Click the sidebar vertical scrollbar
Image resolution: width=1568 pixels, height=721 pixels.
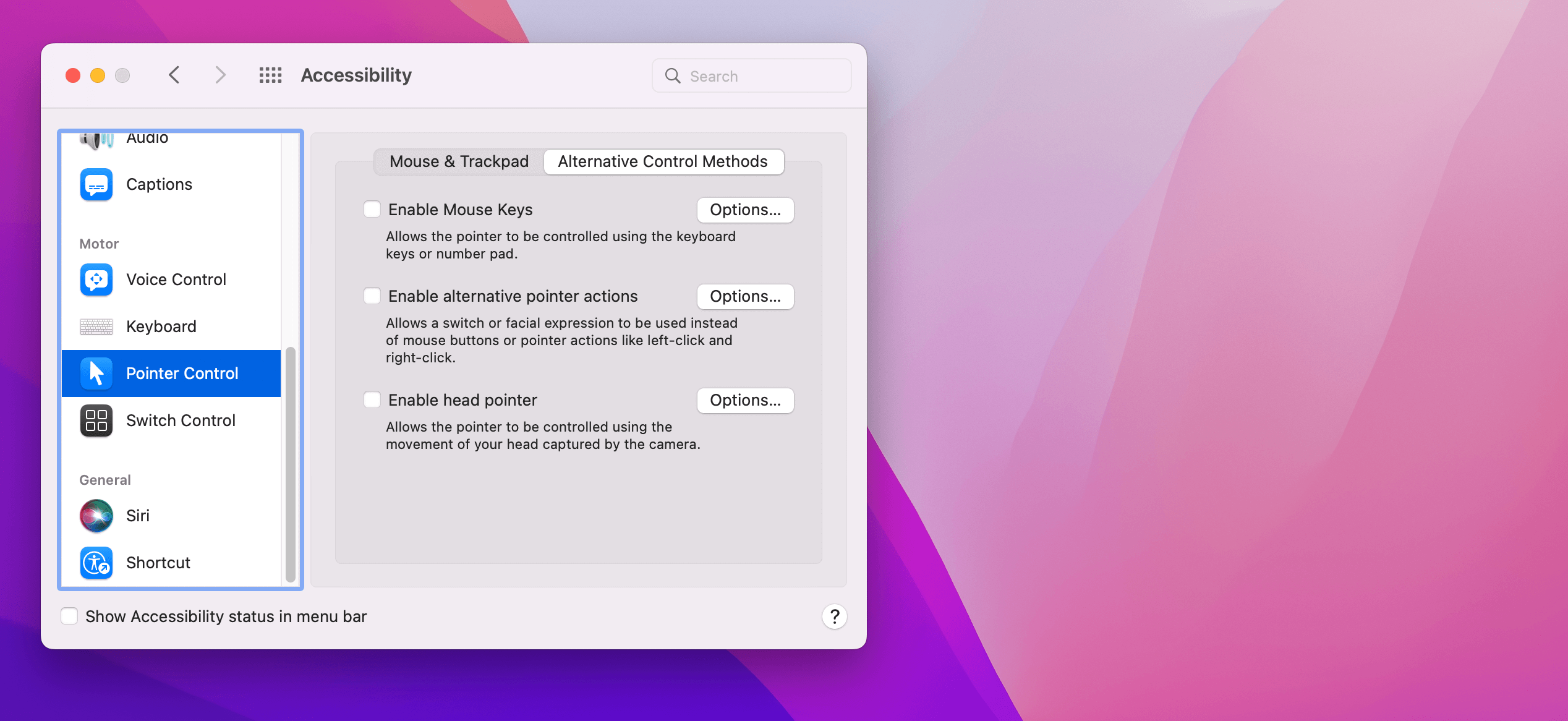point(290,464)
